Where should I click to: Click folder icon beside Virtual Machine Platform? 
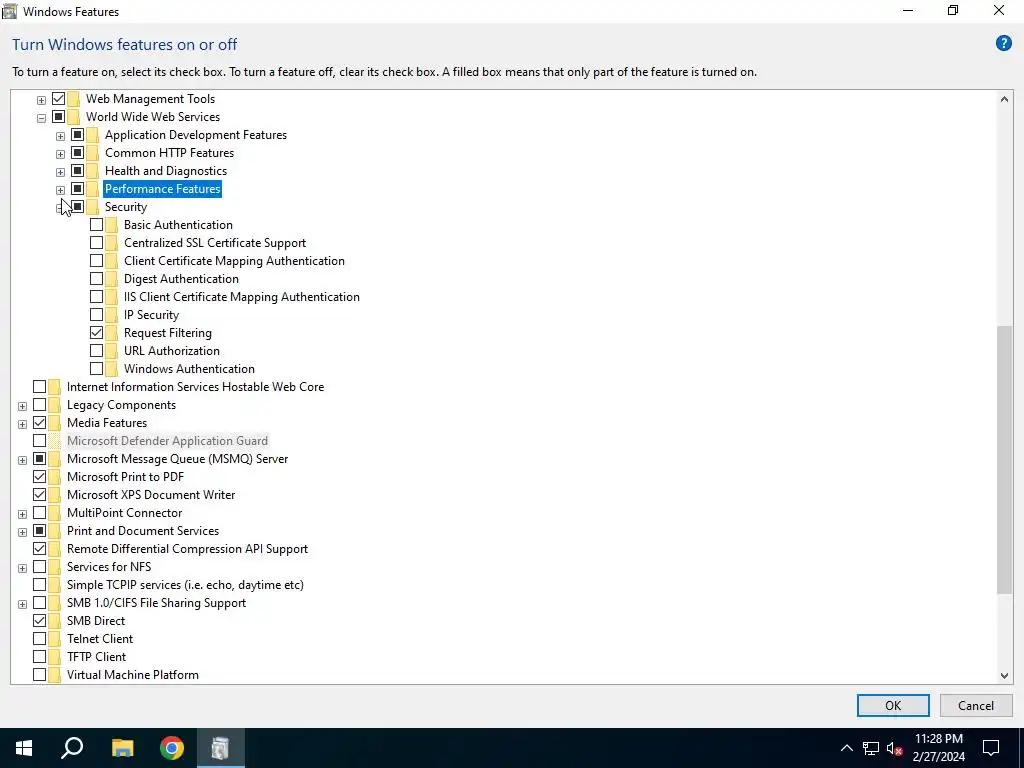(54, 675)
